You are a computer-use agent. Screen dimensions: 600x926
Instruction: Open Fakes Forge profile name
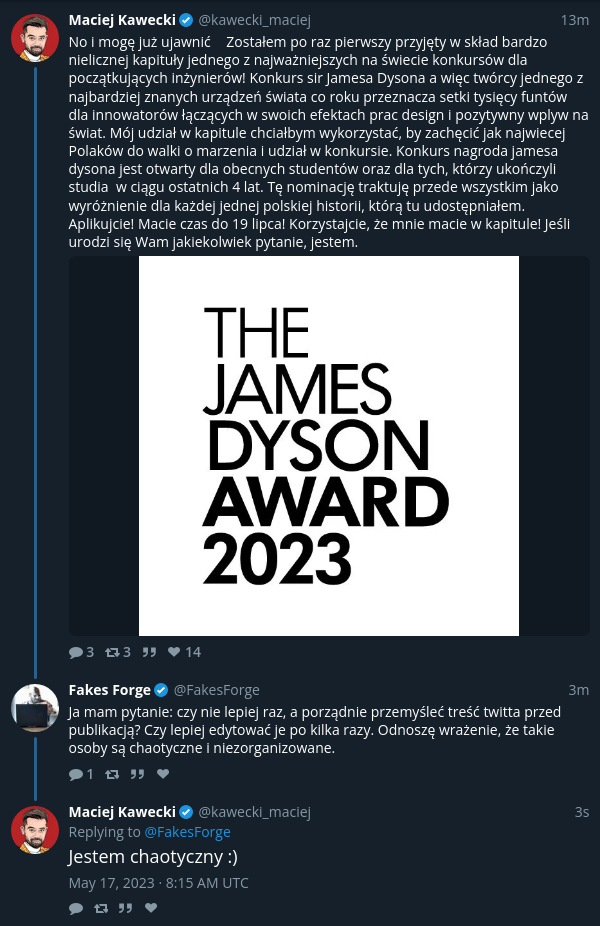click(110, 690)
